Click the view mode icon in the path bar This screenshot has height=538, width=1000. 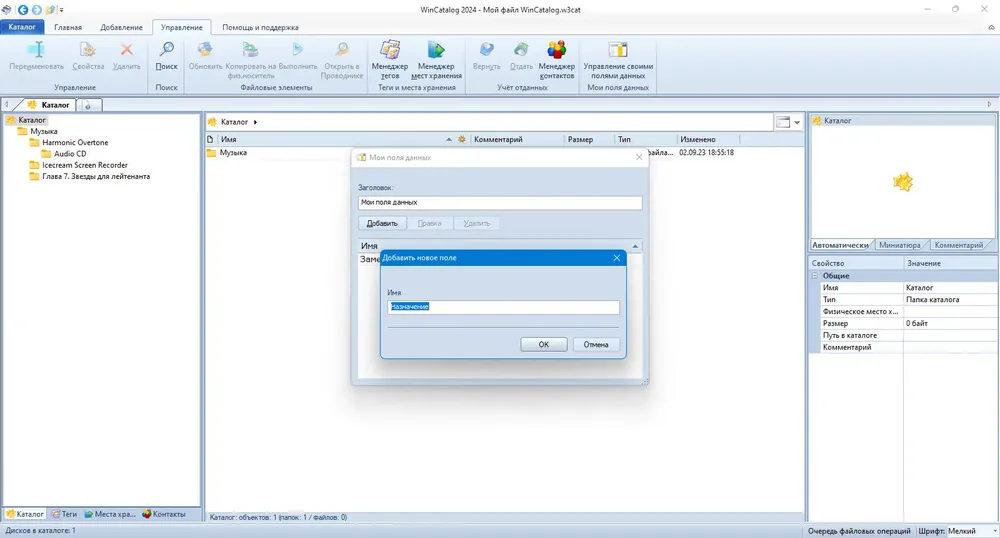[x=783, y=122]
